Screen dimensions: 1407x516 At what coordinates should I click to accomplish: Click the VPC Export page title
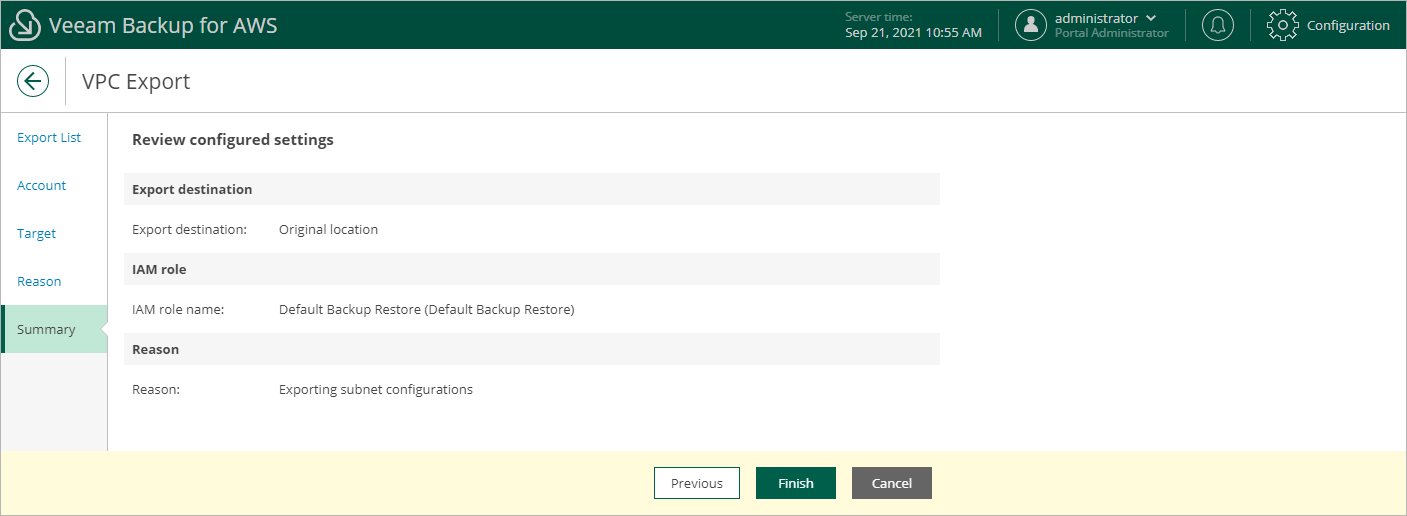point(136,82)
